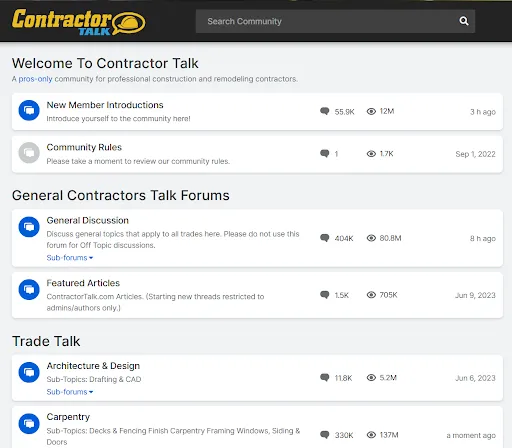Viewport: 512px width, 448px height.
Task: Click the reply bubble icon beside 404K
Action: point(325,238)
